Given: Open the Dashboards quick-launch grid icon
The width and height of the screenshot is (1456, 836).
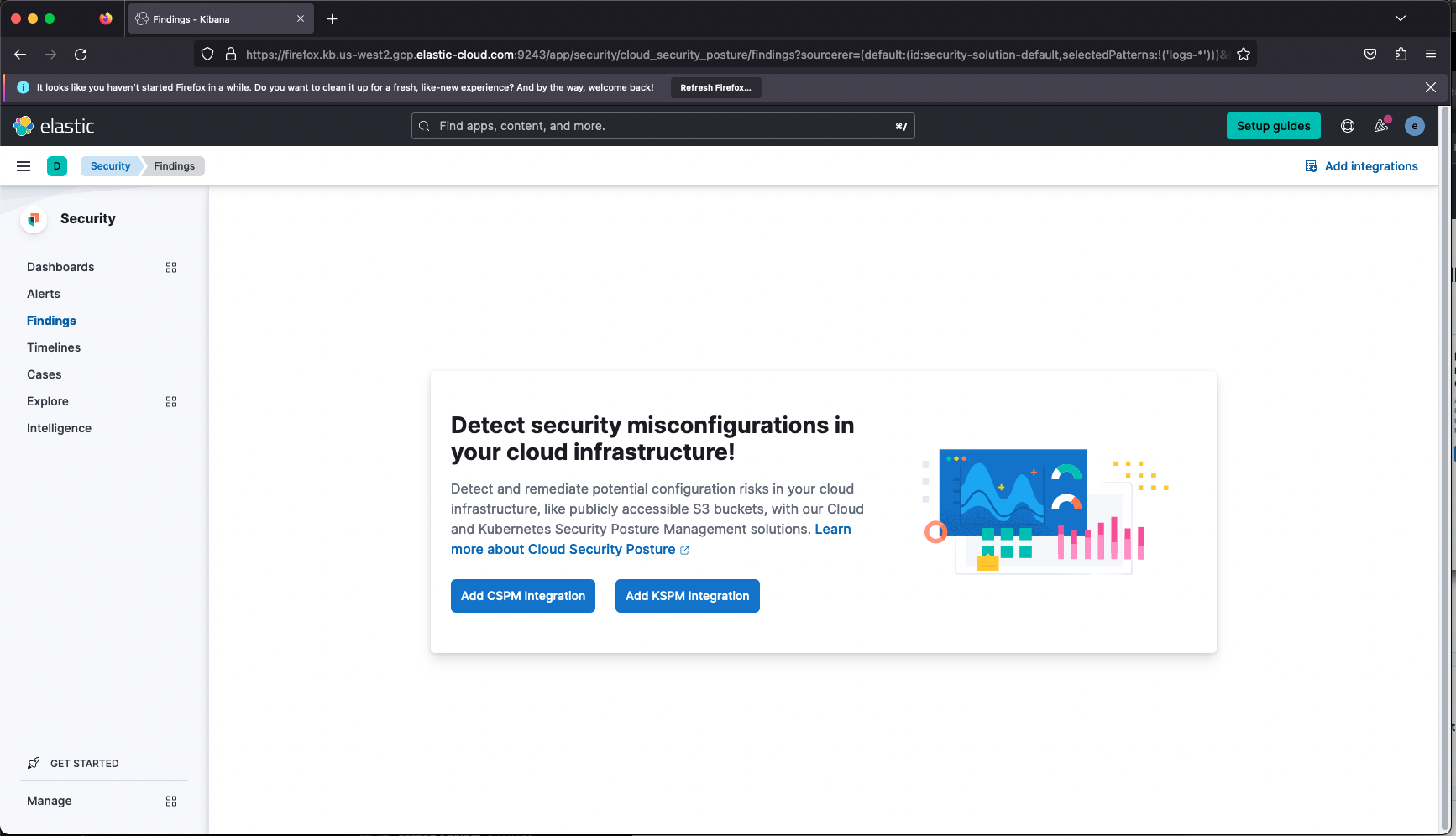Looking at the screenshot, I should tap(170, 267).
